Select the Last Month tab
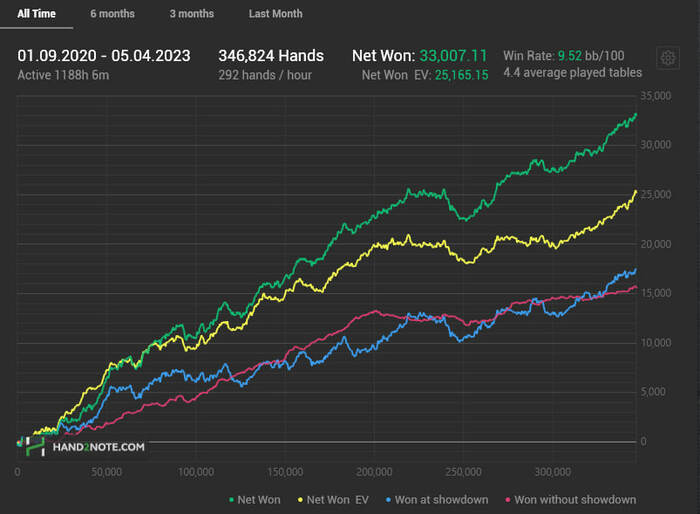 pyautogui.click(x=275, y=14)
